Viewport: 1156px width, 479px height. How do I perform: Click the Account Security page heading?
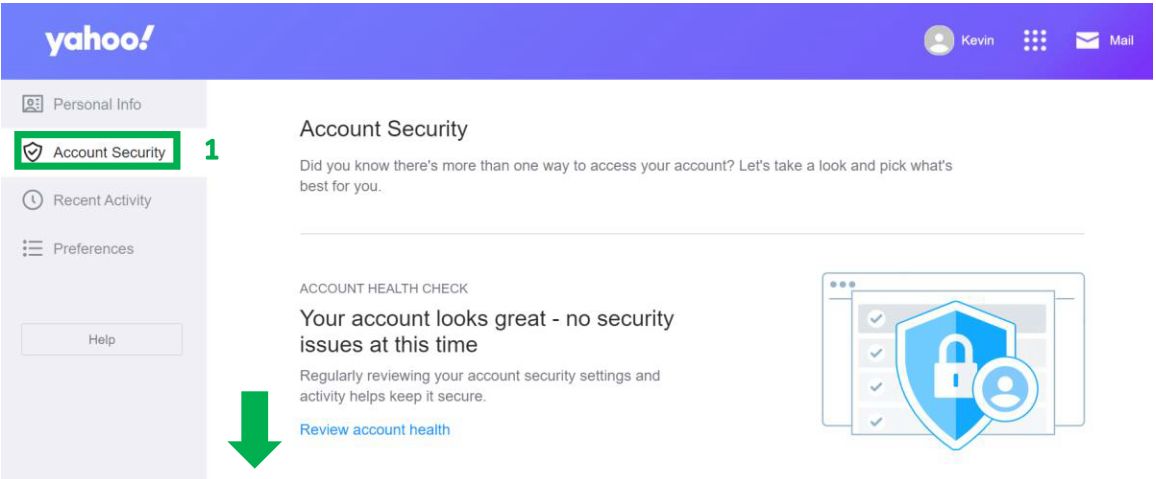coord(383,129)
